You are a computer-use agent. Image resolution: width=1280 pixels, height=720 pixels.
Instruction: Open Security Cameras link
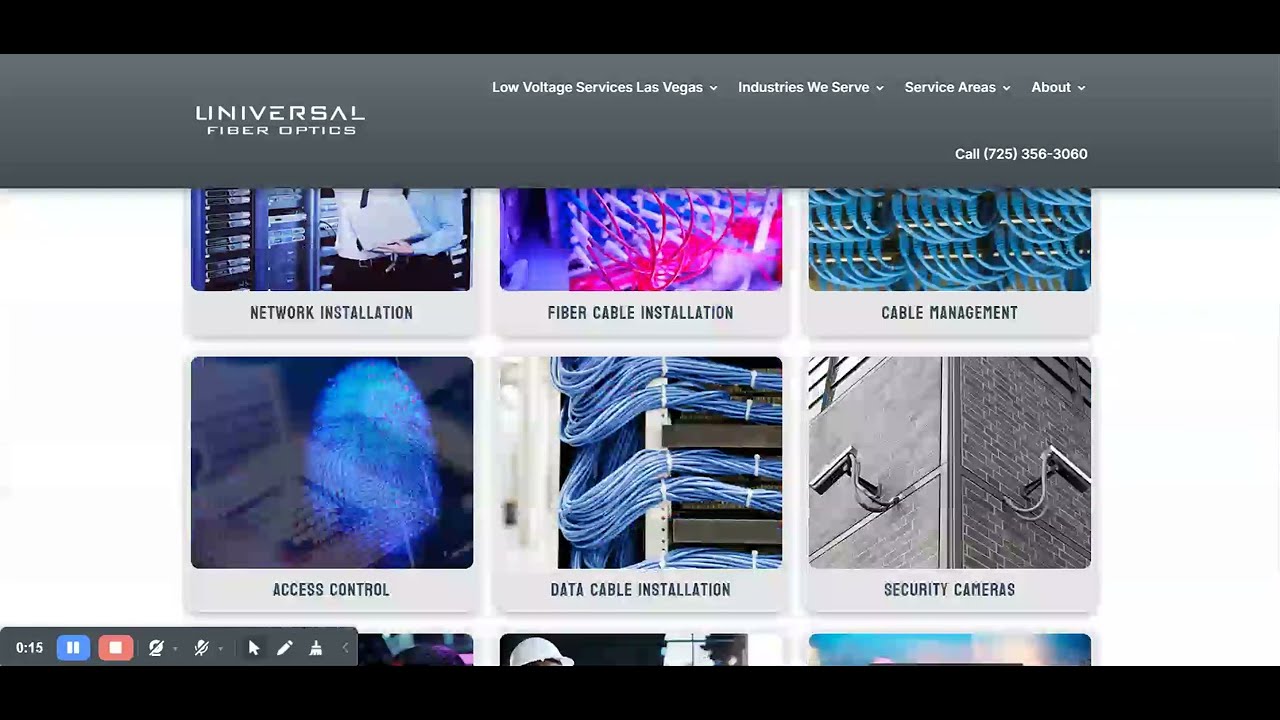949,590
